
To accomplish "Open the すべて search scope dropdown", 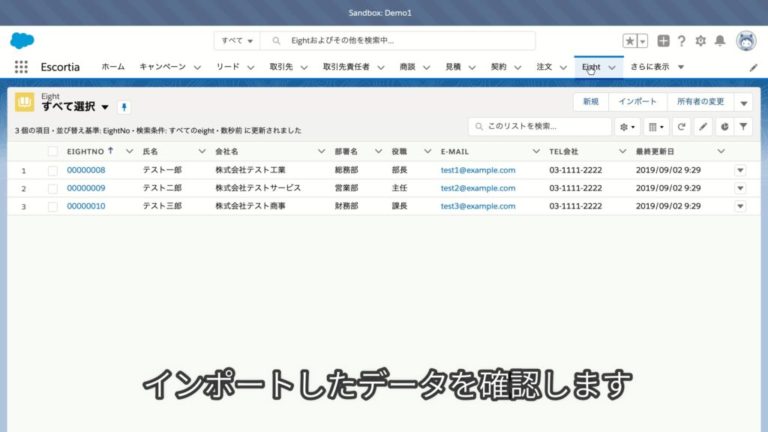I will click(x=237, y=41).
